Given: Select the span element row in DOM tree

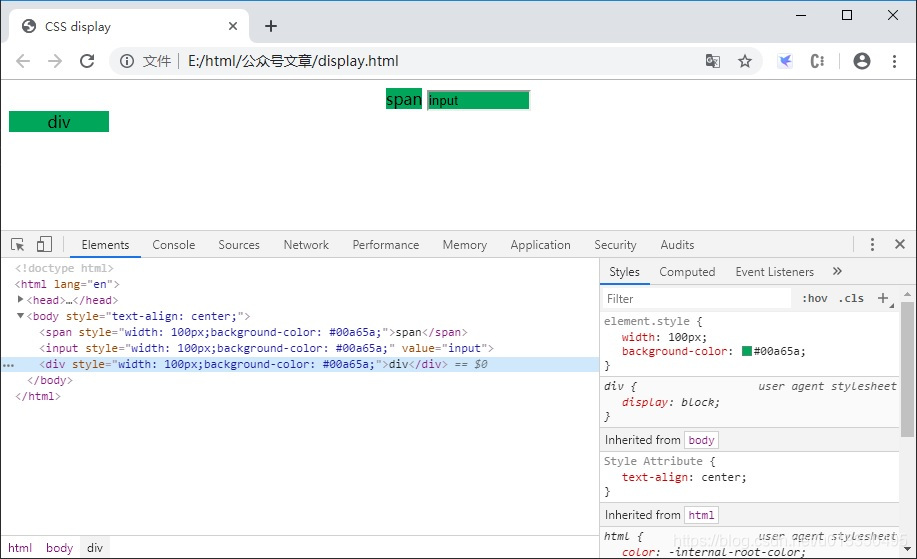Looking at the screenshot, I should pos(253,332).
